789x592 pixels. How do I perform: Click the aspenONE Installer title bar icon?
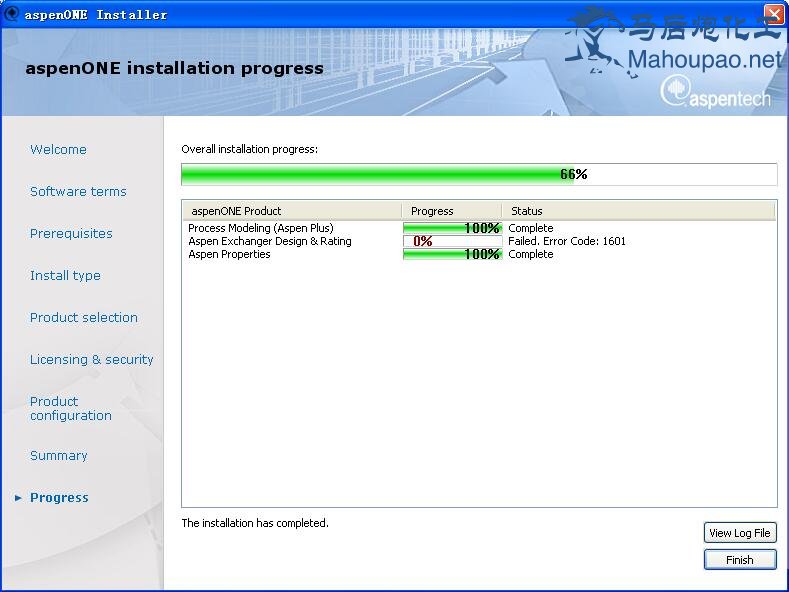[11, 14]
